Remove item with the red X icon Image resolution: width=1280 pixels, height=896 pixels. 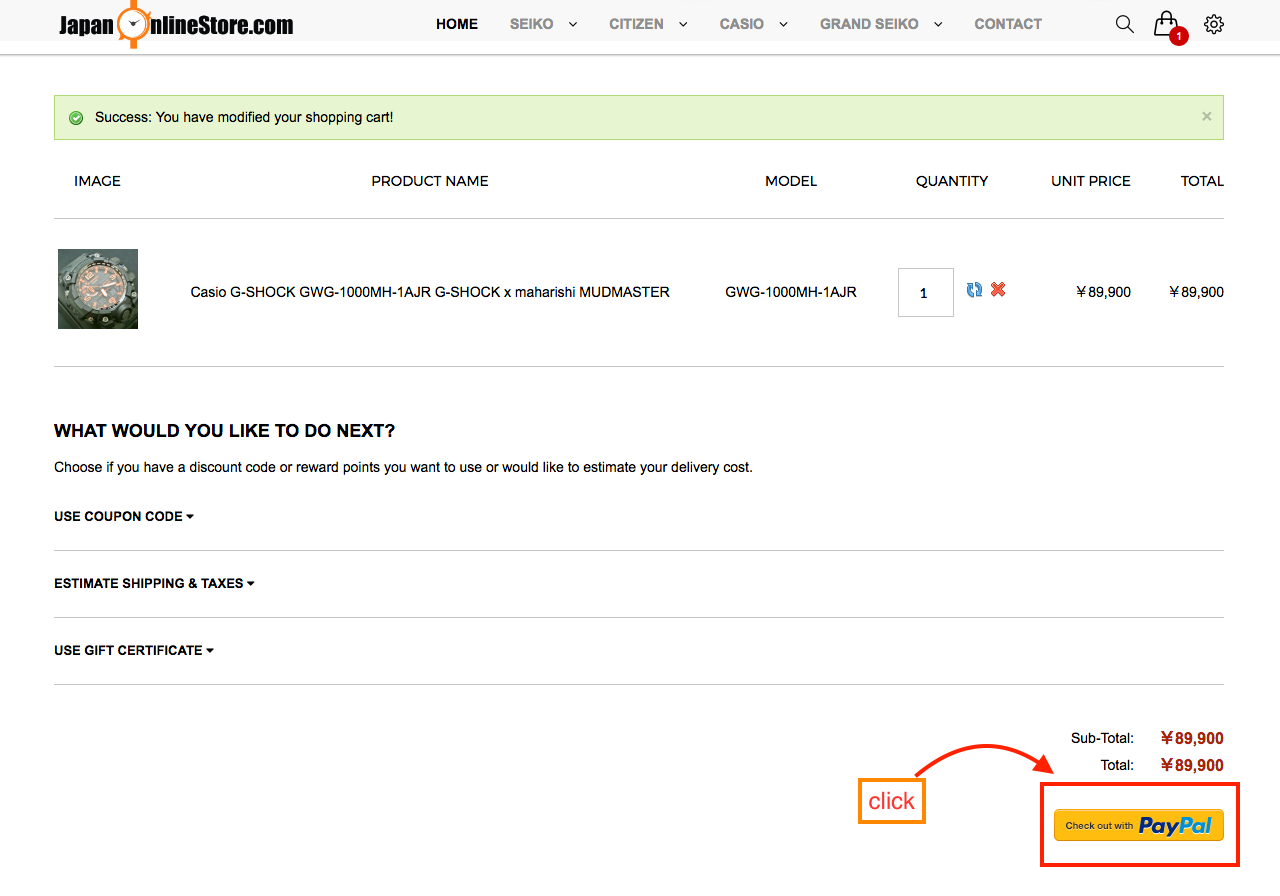tap(998, 289)
